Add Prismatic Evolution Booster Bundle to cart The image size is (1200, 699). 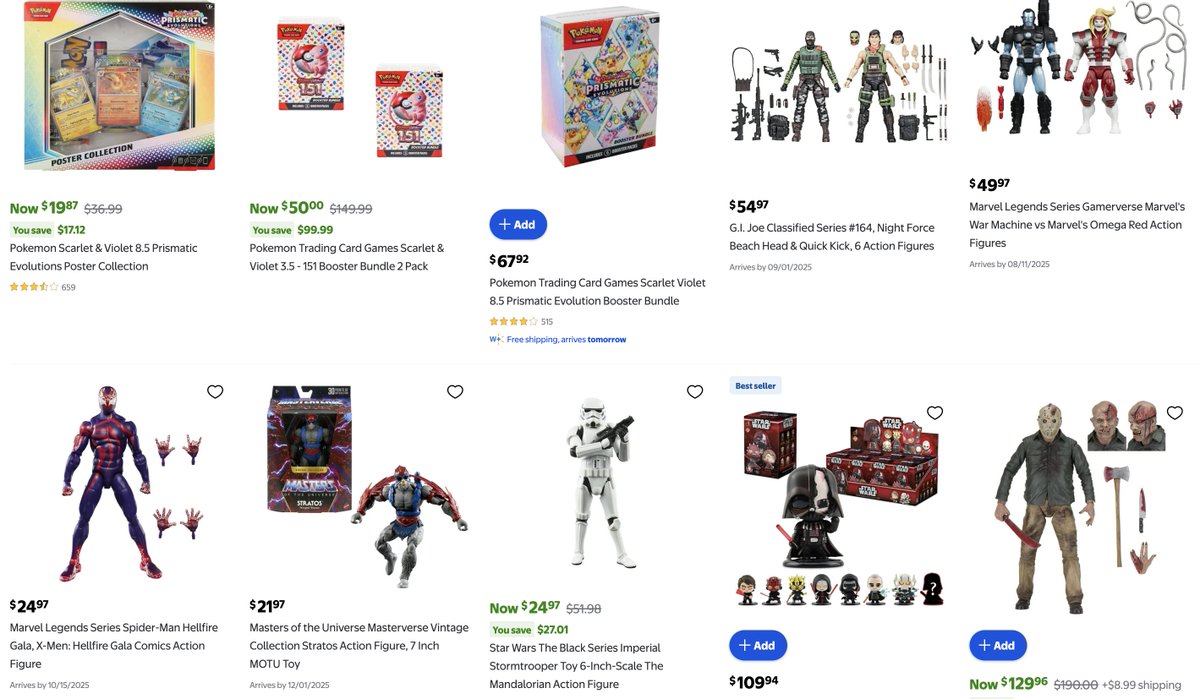coord(518,225)
